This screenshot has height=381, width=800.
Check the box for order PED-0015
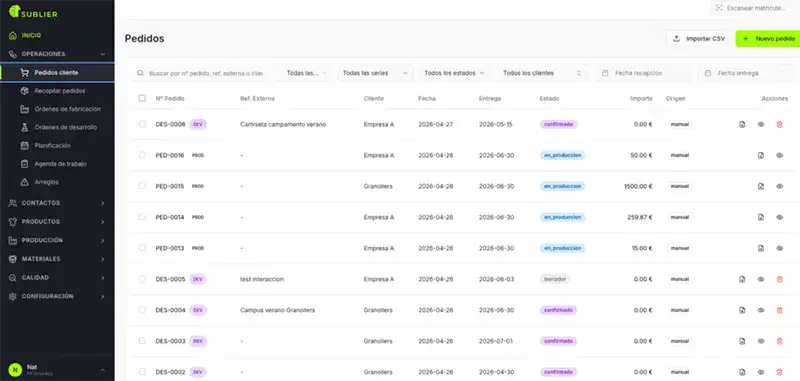click(142, 186)
